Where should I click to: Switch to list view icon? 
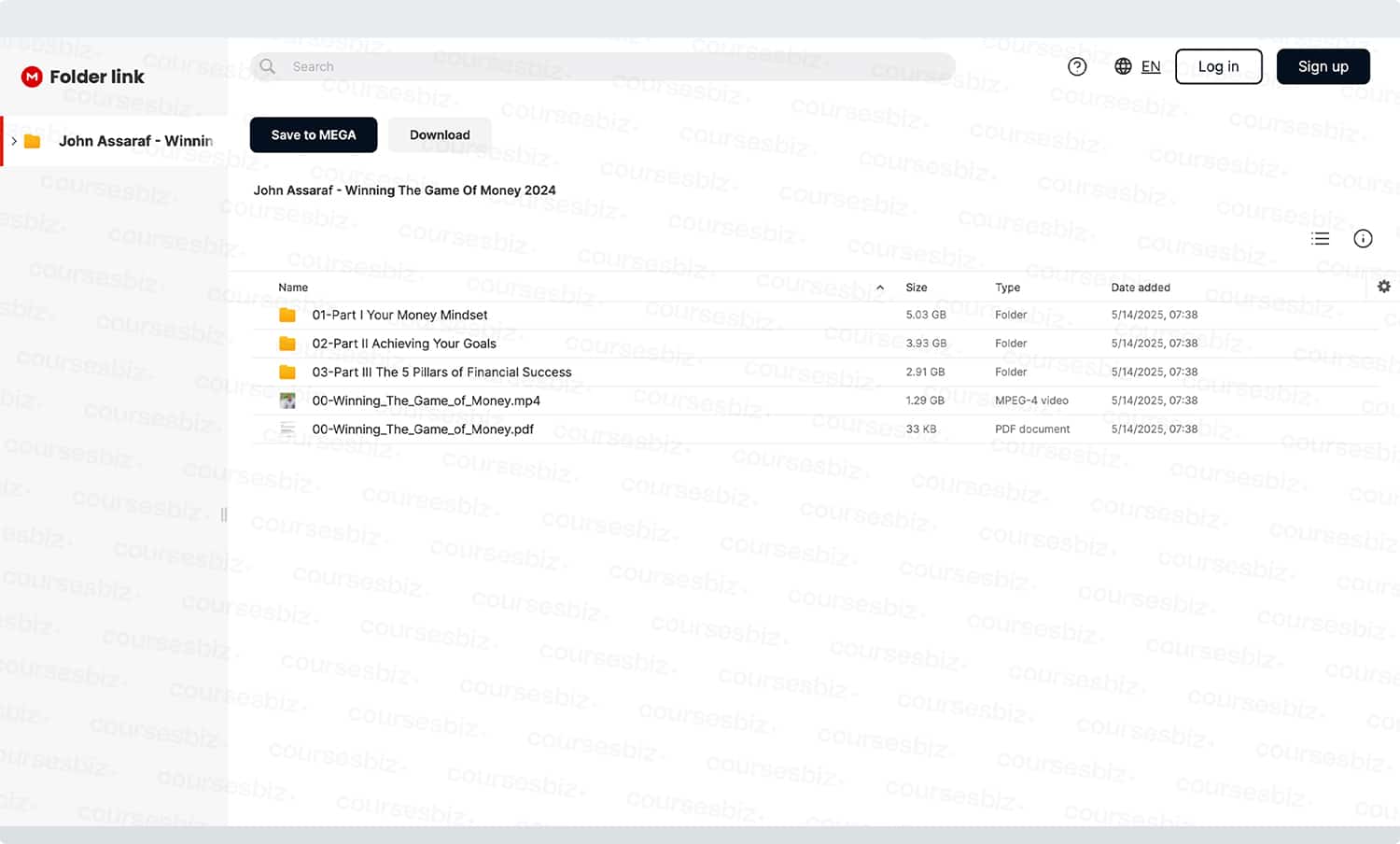point(1320,239)
